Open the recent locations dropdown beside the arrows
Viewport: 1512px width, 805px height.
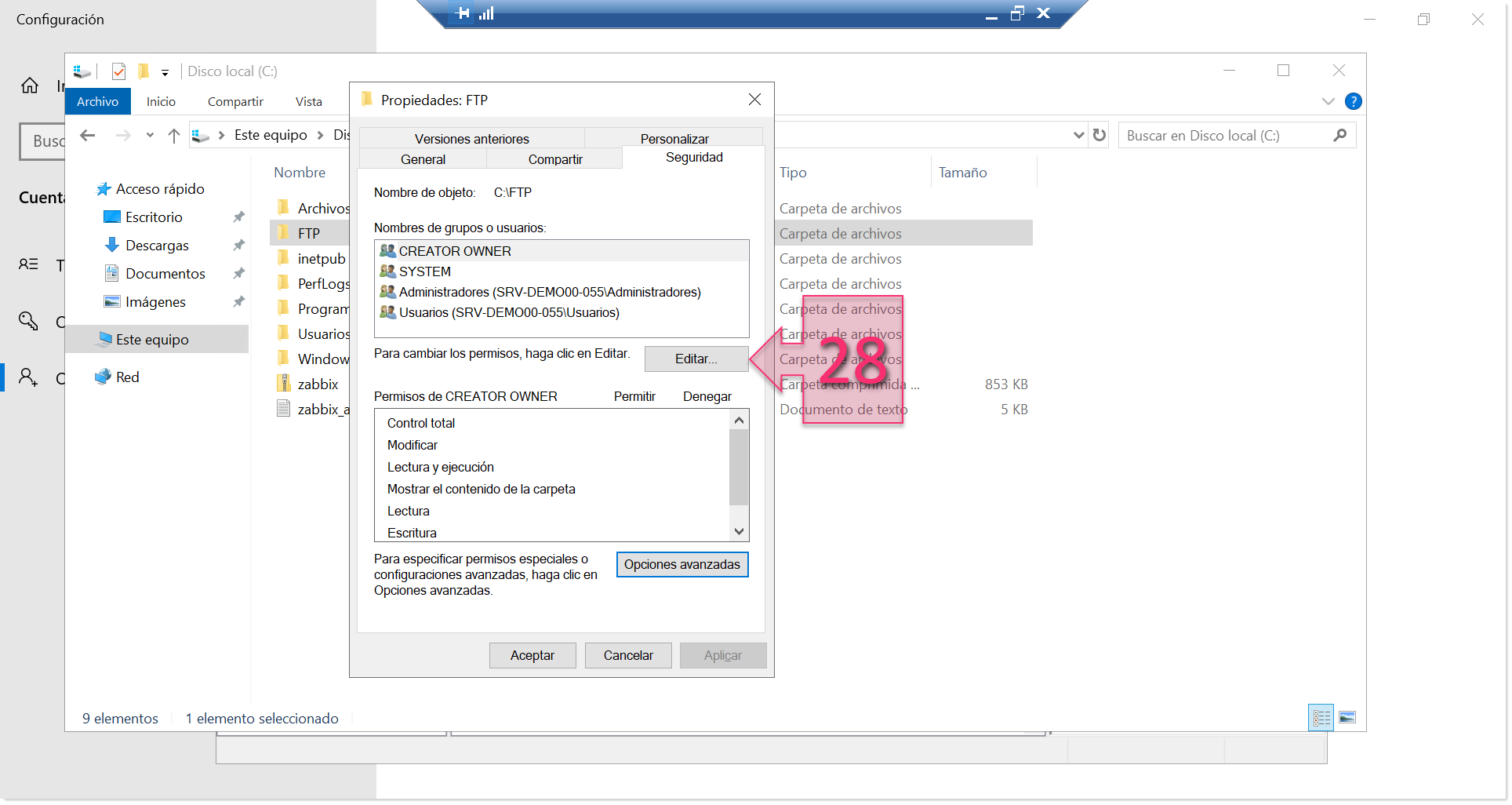pos(151,135)
